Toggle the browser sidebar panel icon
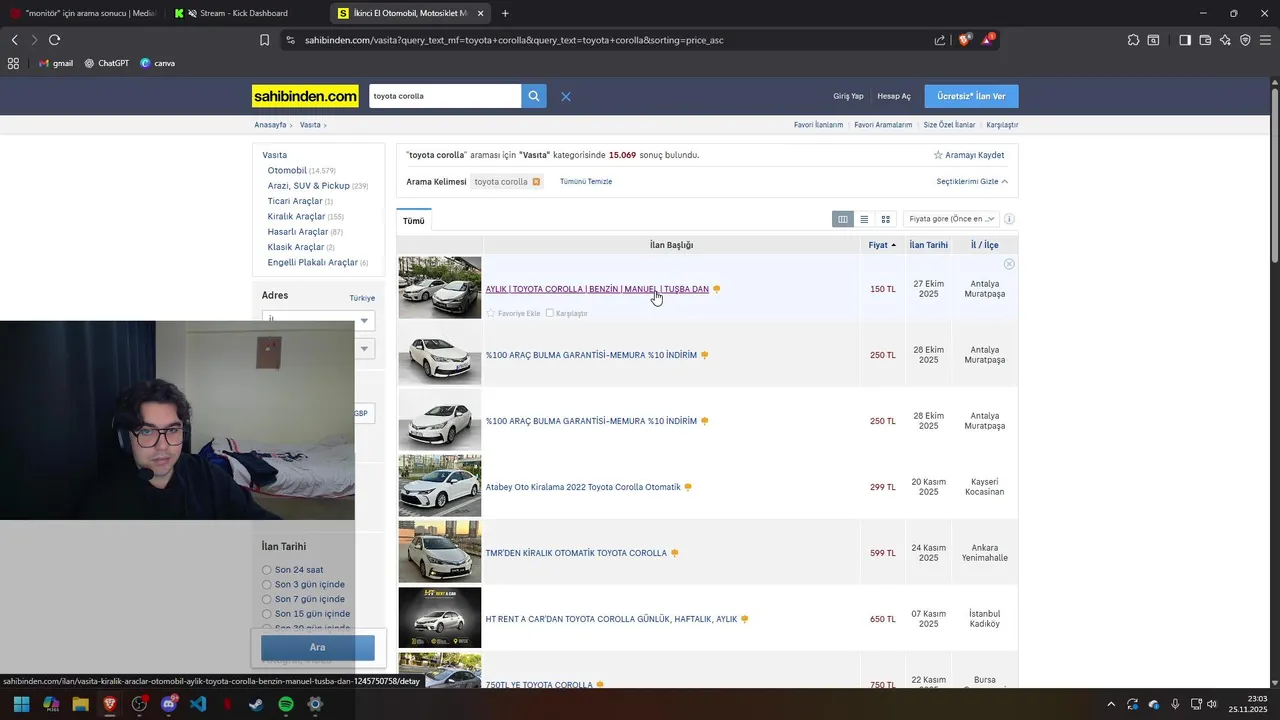The image size is (1280, 720). (1185, 40)
